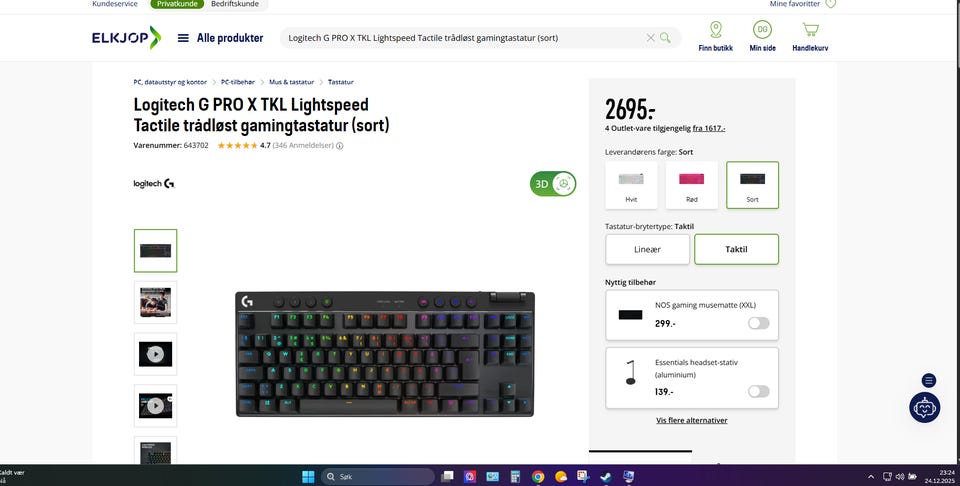Open the Finn butikk store locator icon
This screenshot has width=960, height=486.
(x=715, y=29)
